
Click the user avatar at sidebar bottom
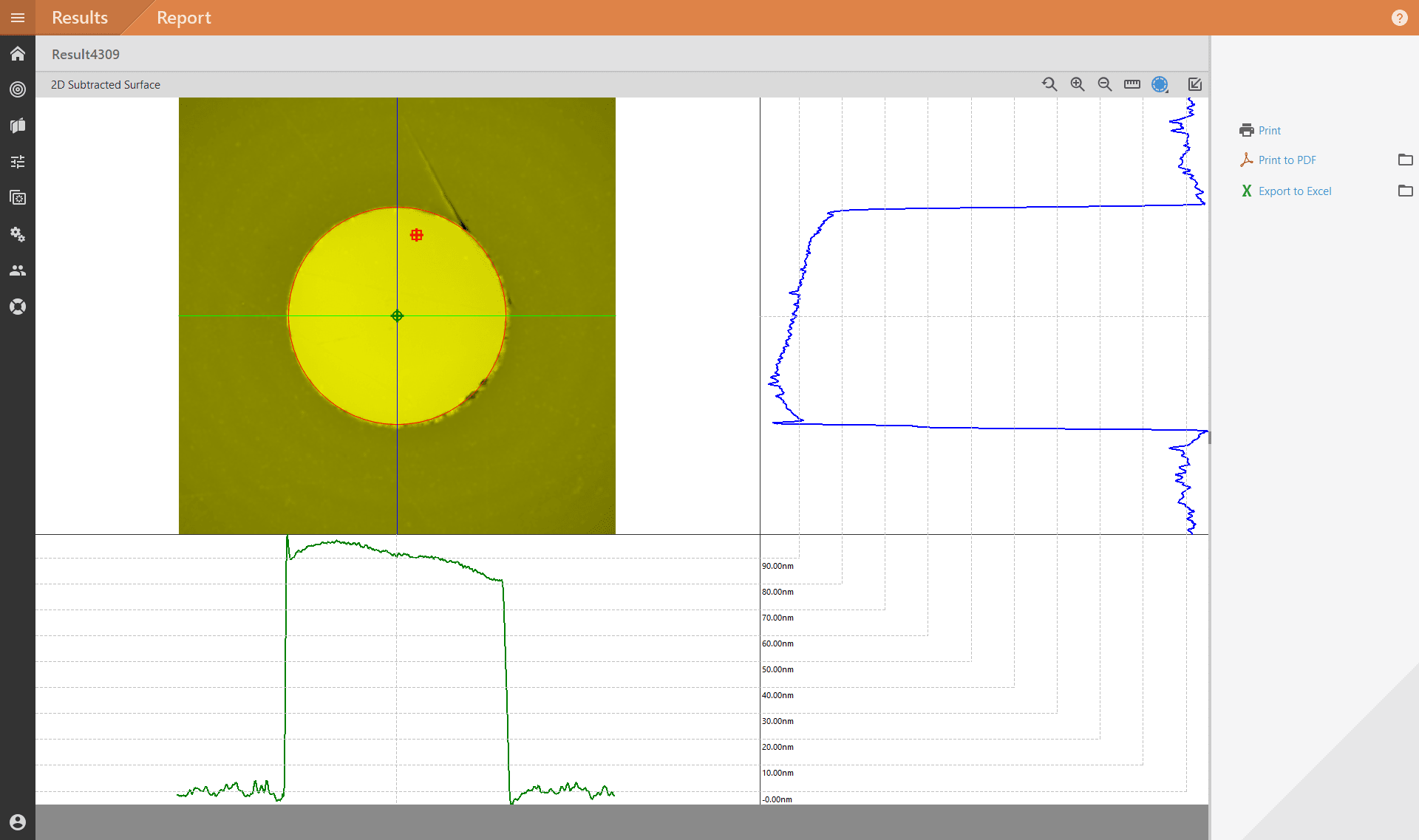18,822
